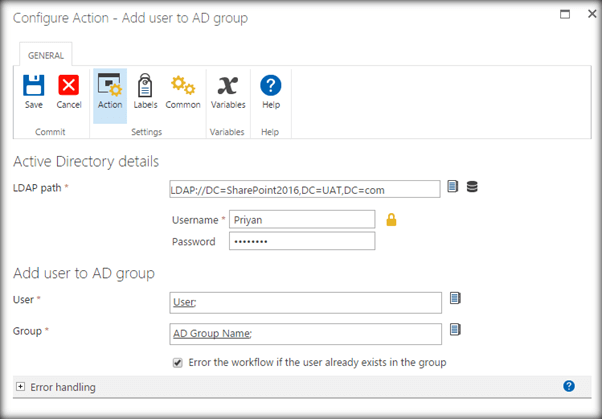Click into the LDAP path field
This screenshot has height=419, width=602.
pos(305,189)
